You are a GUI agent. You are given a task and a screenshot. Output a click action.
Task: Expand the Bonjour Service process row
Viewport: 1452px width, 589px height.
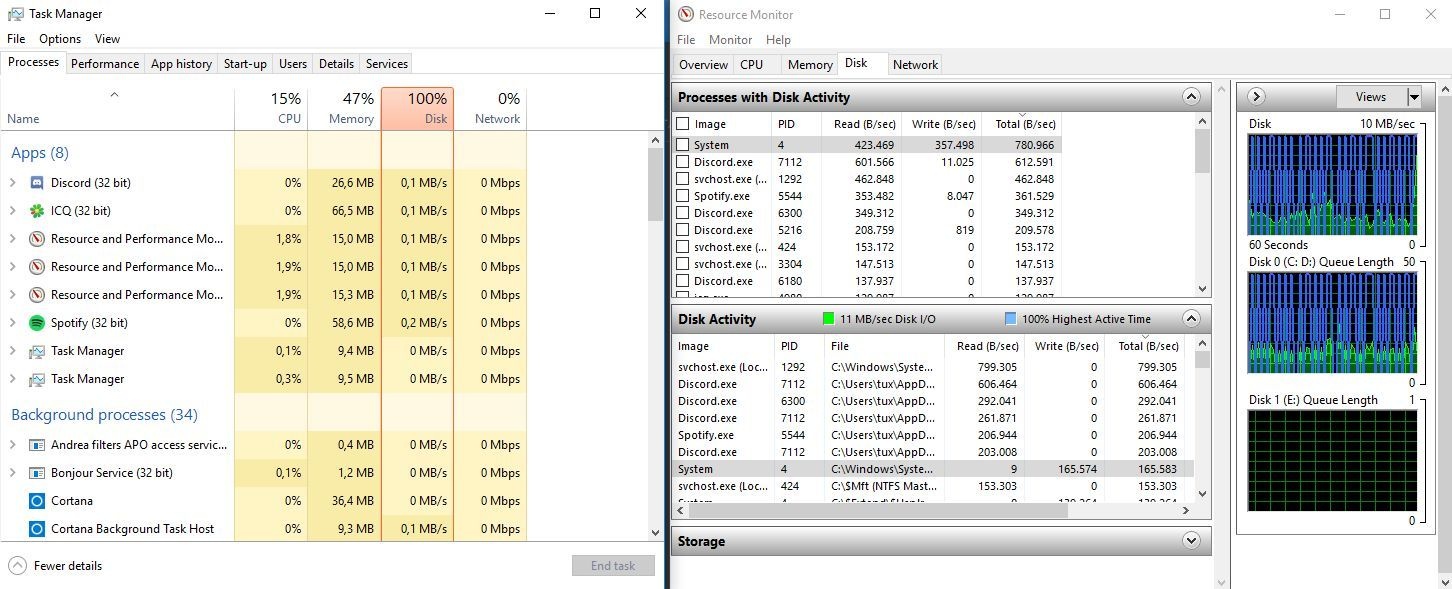12,473
